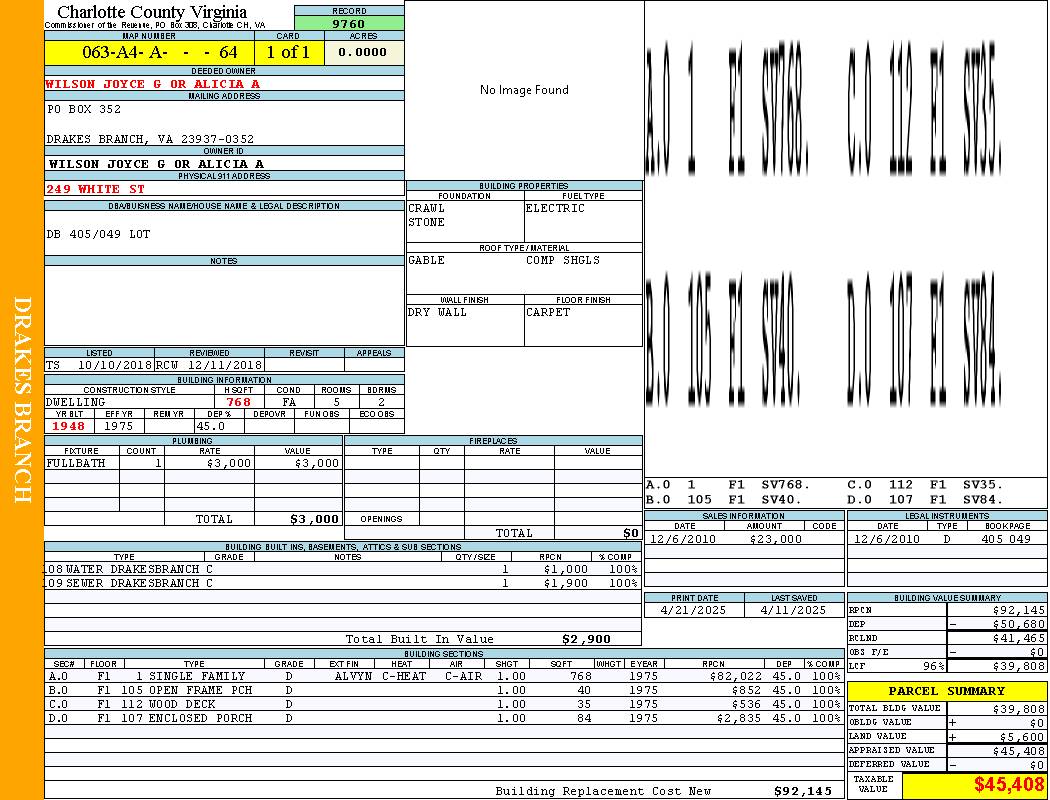
Task: Click sales date 12/6/2010 under Sales Information
Action: coord(683,538)
